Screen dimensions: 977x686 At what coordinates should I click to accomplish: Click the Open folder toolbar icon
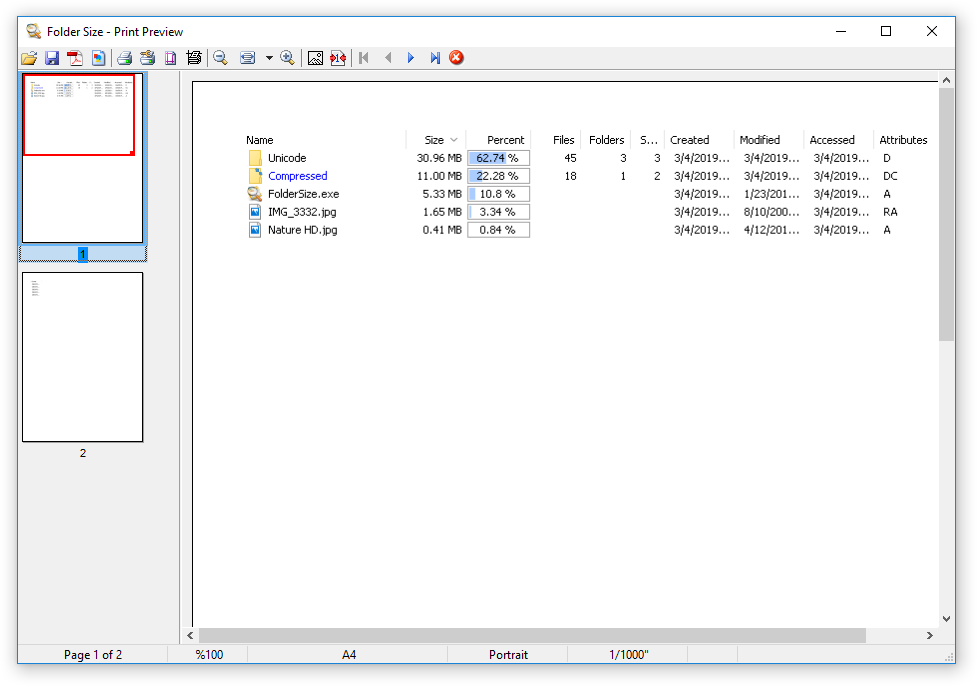(x=29, y=58)
